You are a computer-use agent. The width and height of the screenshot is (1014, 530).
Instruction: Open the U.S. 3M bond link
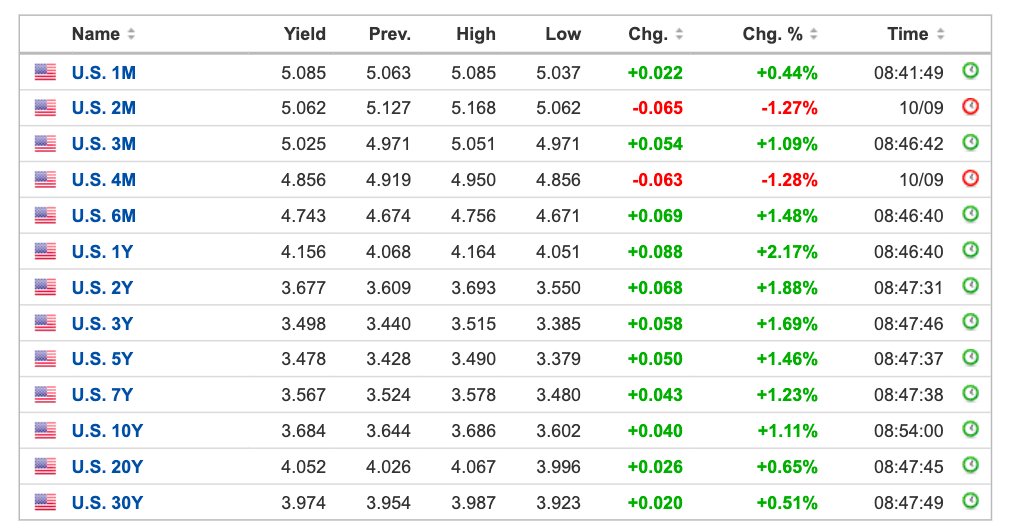pyautogui.click(x=103, y=143)
